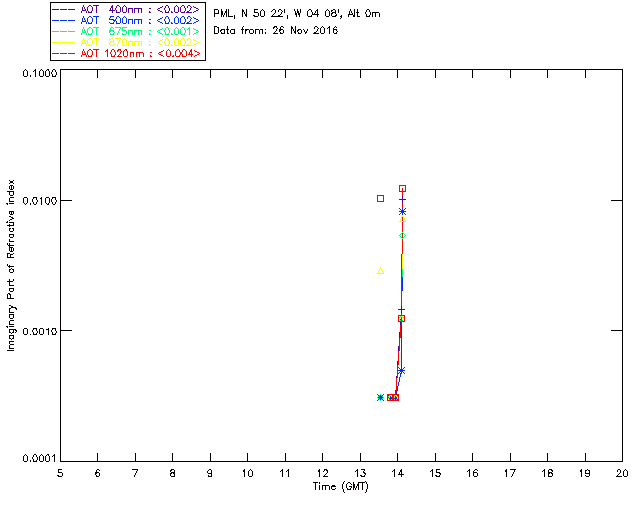Click the 'Imaginary Part of Refractive index' axis label

tap(11, 265)
